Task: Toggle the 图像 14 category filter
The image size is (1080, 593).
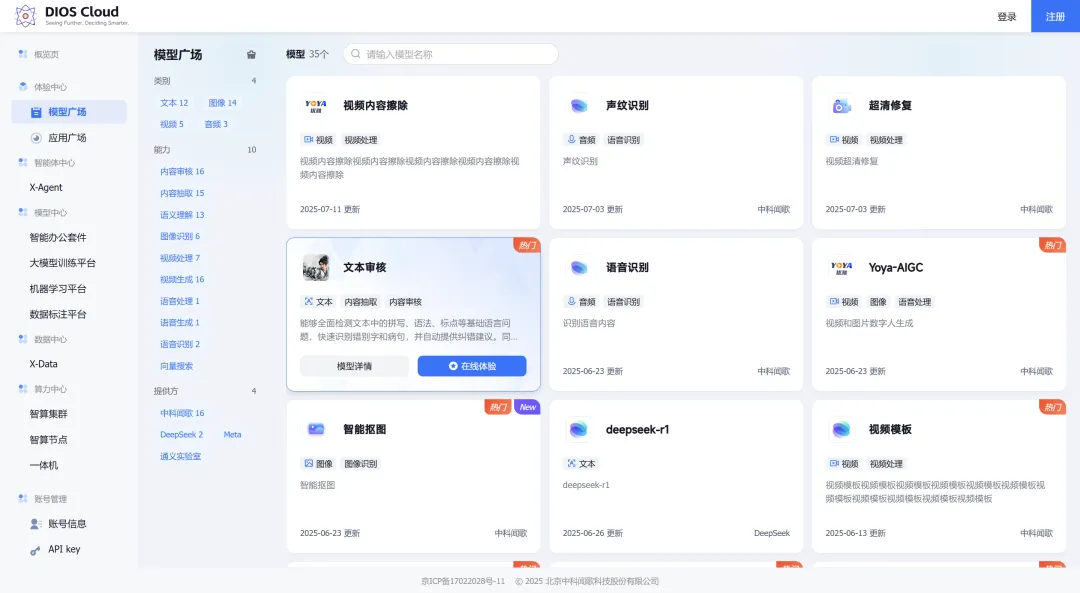Action: [x=222, y=103]
